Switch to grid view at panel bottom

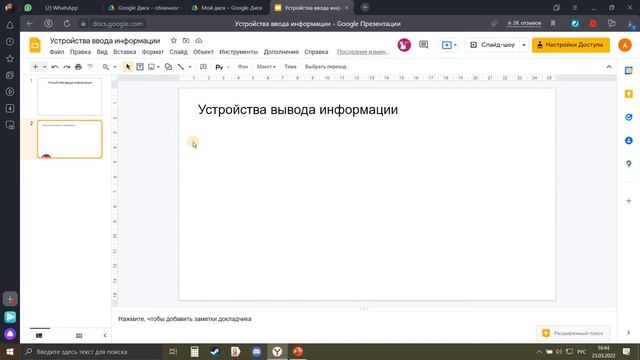(x=79, y=336)
